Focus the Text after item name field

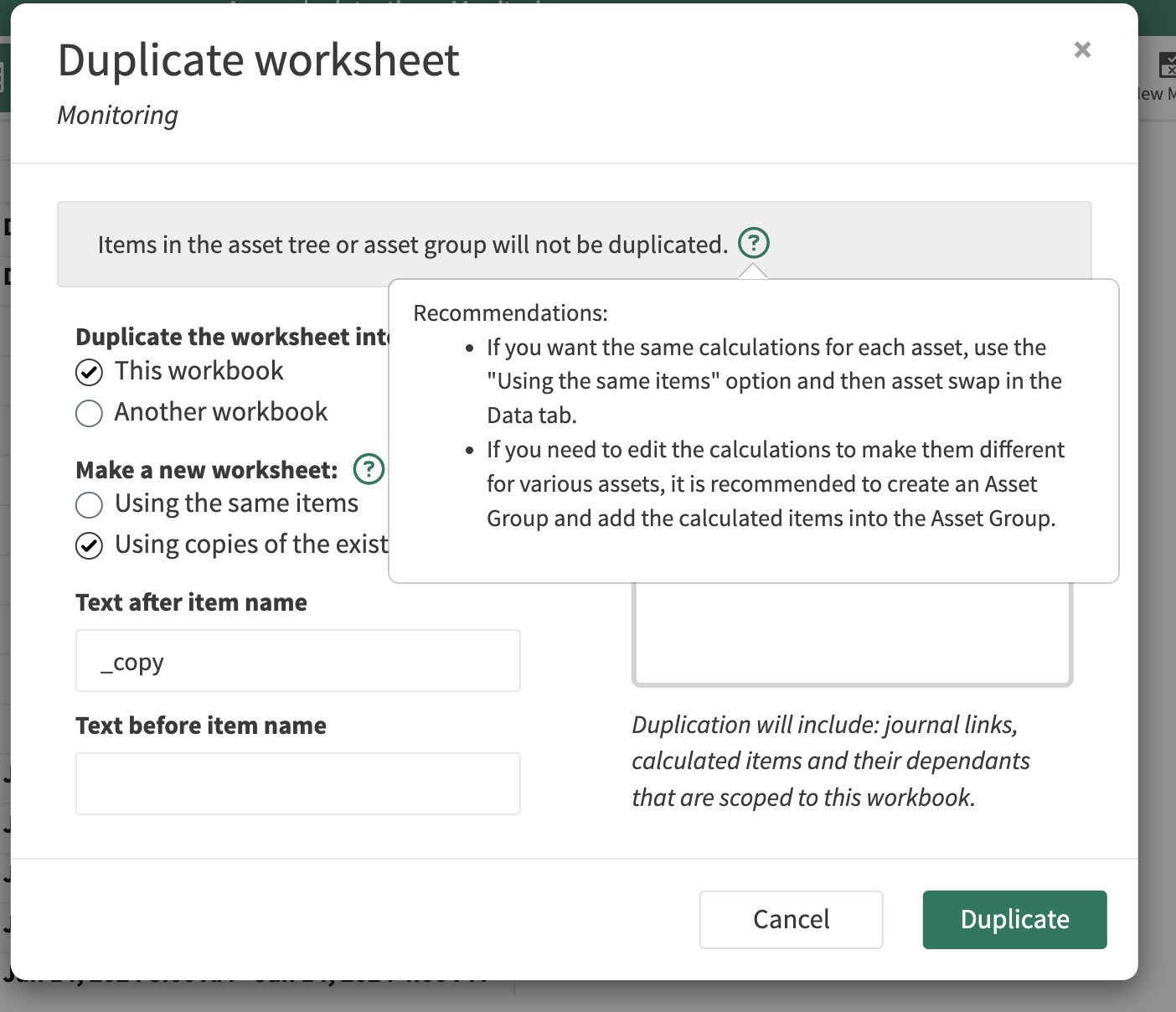coord(297,661)
